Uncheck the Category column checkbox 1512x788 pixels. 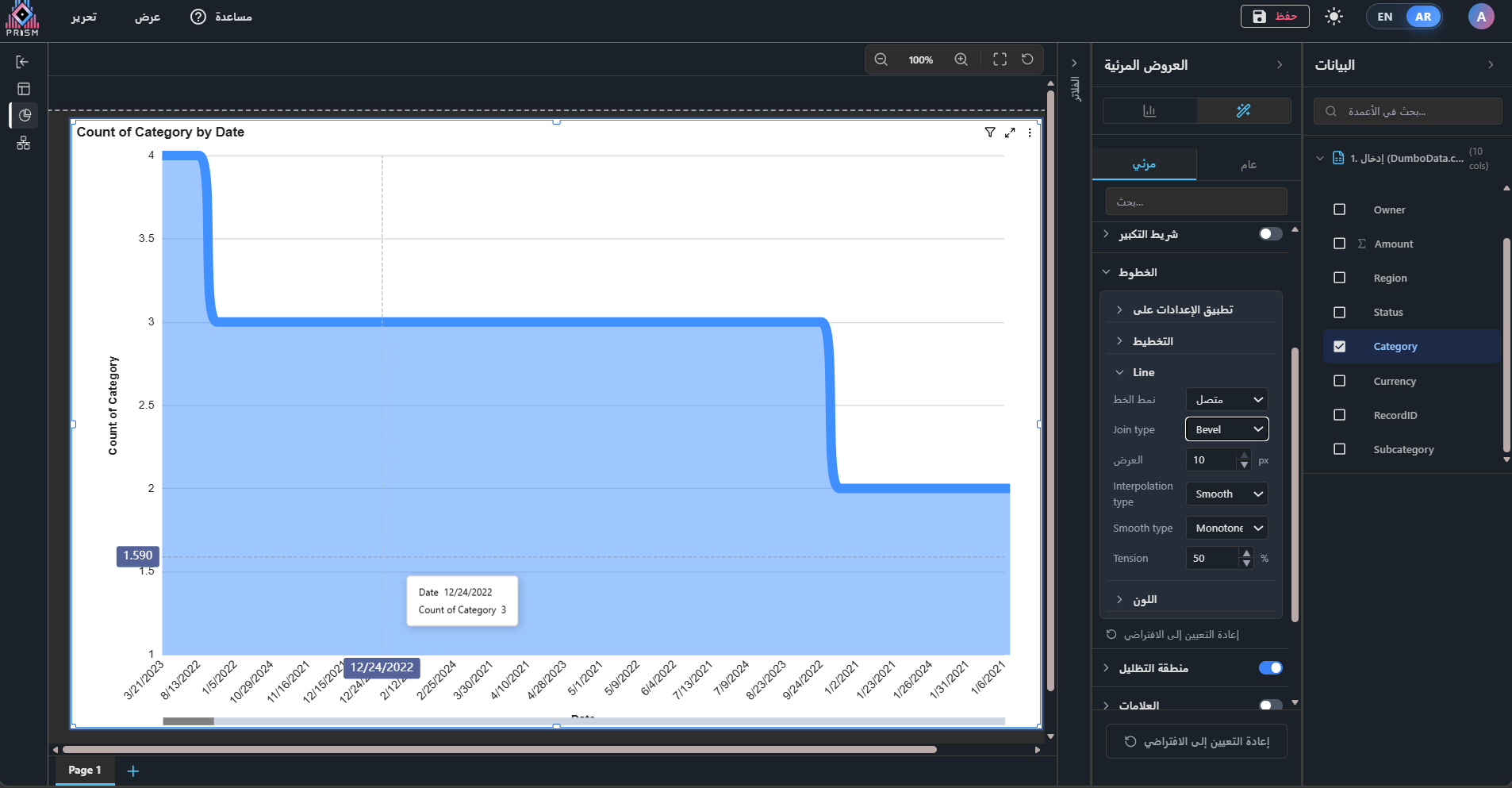1340,347
